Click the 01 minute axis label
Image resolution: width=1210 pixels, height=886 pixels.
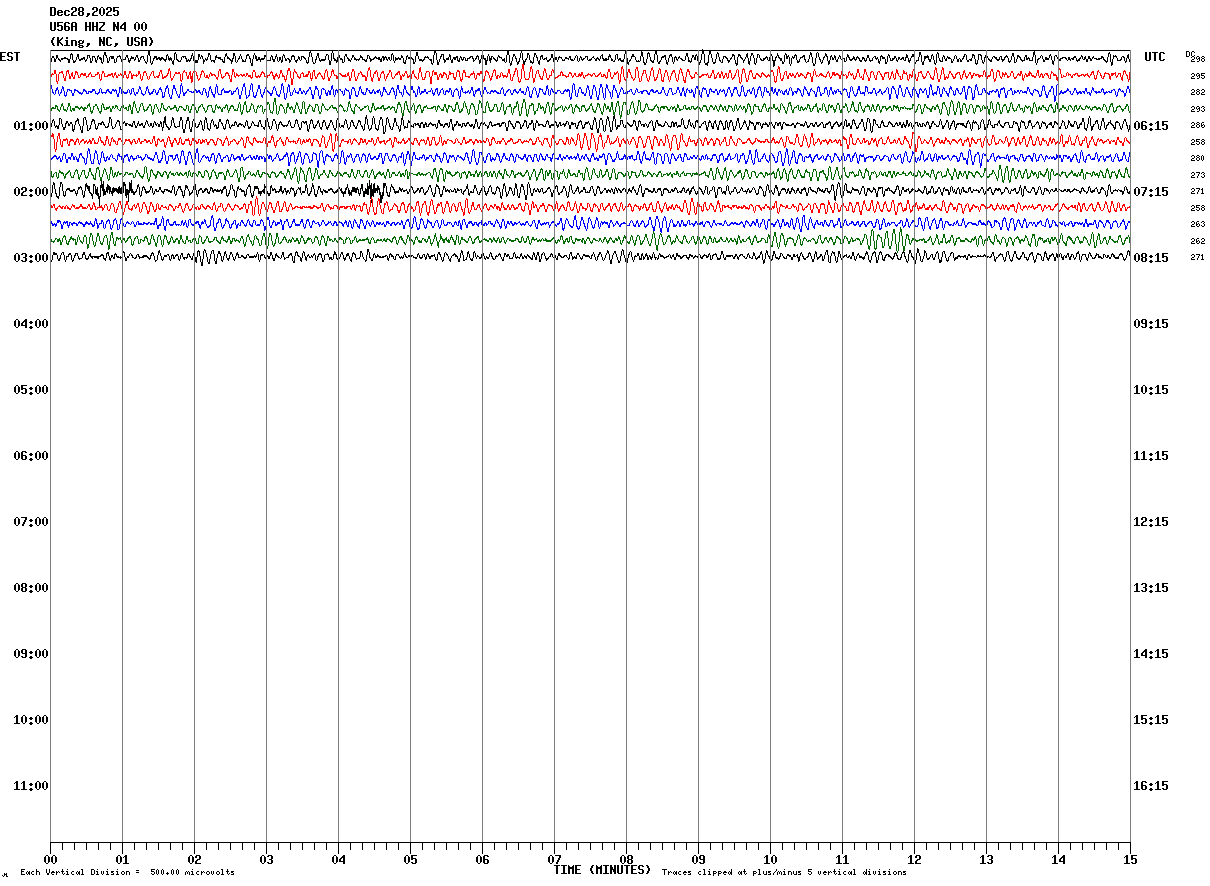122,859
